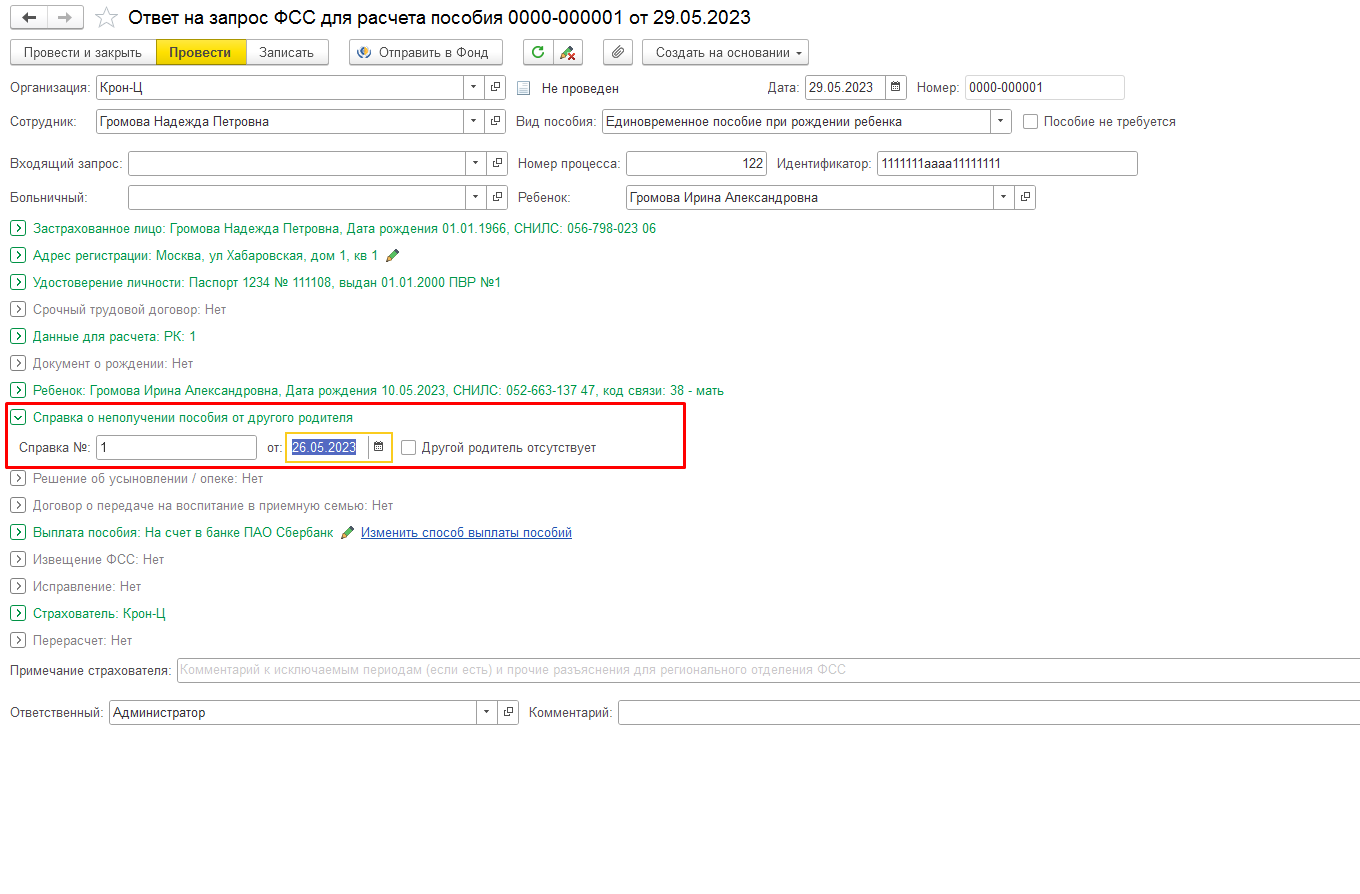Enable 'Пособие не требуется' checkbox

click(1031, 122)
